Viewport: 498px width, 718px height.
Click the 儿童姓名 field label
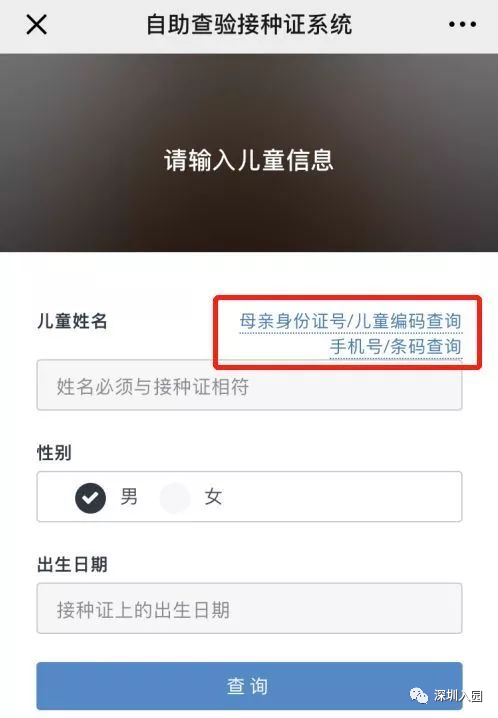72,321
